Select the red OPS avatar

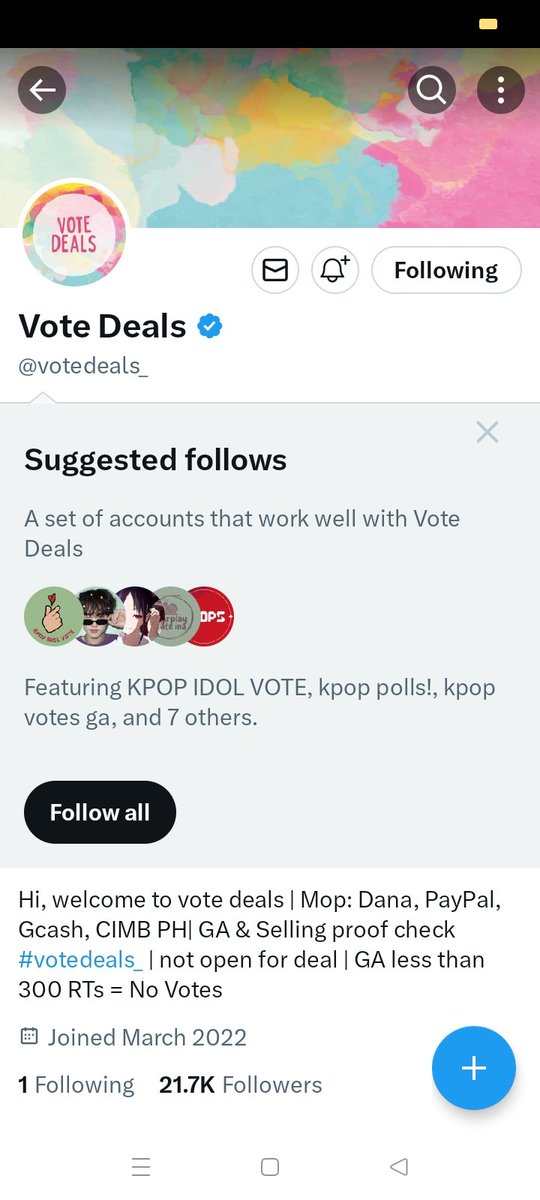point(209,616)
